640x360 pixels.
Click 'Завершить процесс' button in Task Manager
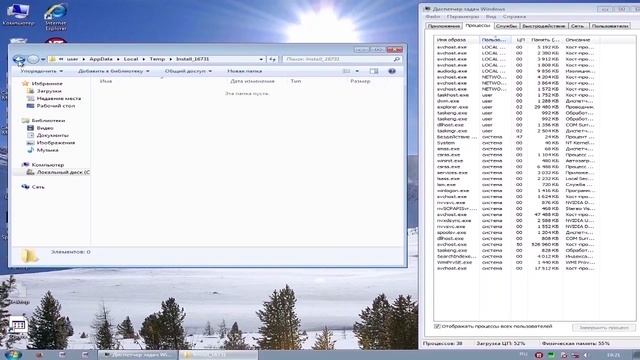[x=604, y=327]
